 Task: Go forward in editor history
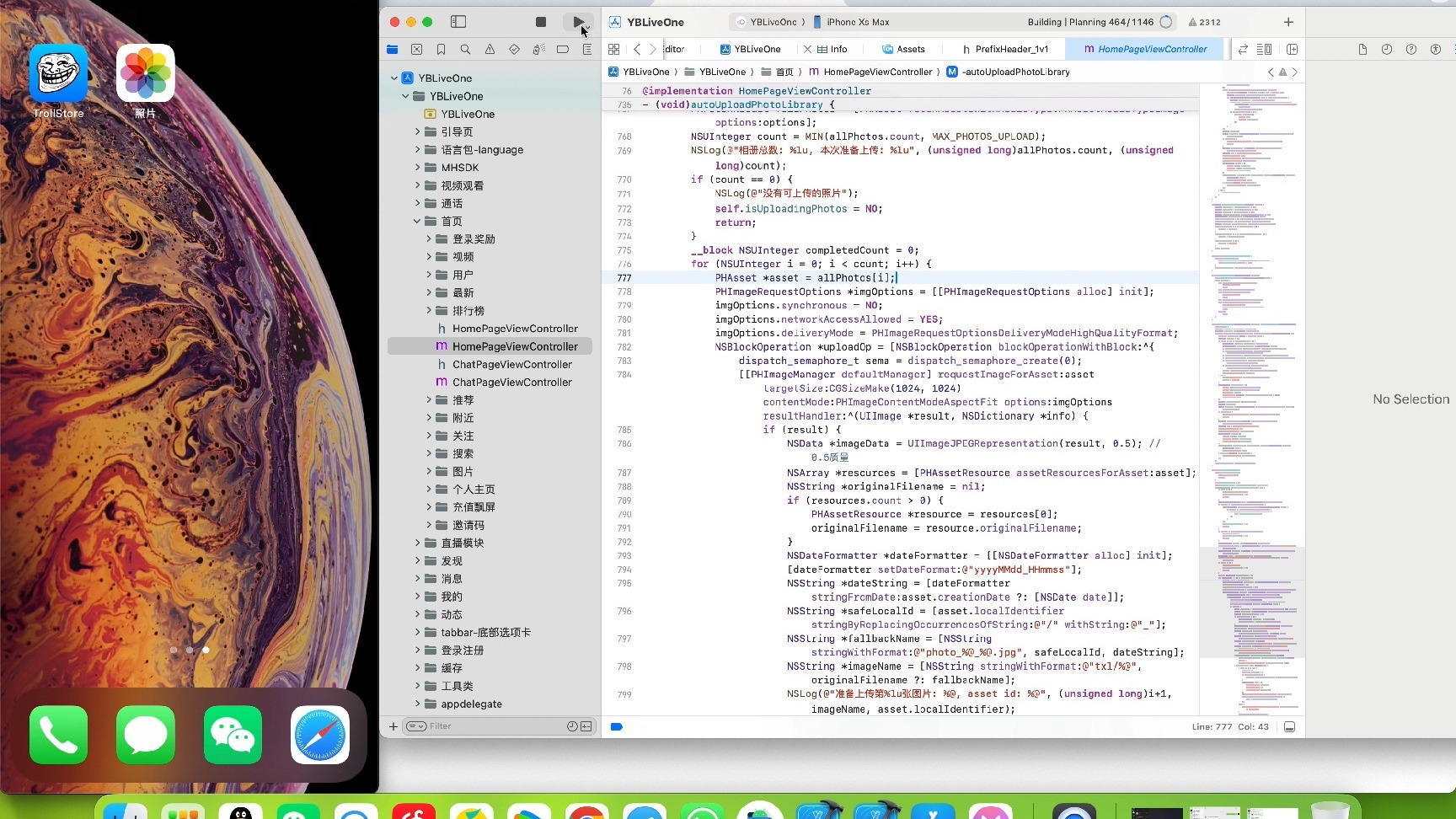(x=652, y=50)
